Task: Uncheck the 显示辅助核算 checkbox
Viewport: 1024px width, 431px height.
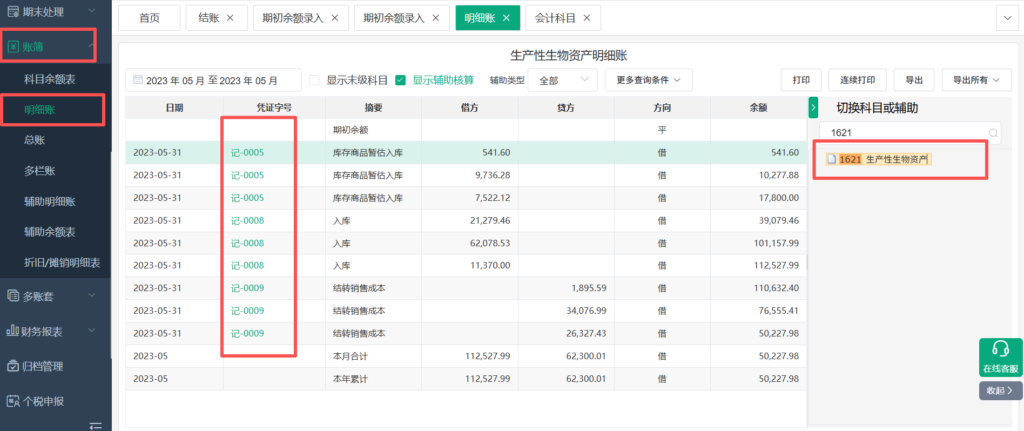Action: coord(400,80)
